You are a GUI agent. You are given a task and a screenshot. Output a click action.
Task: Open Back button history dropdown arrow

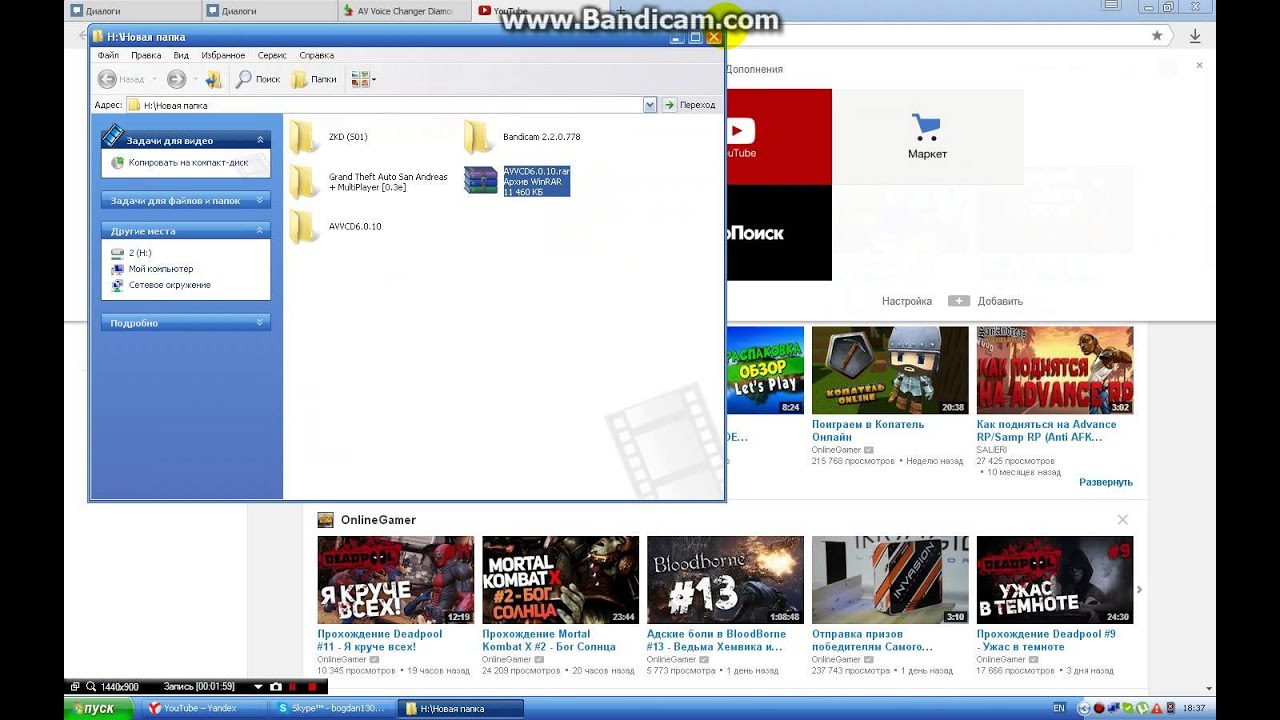coord(155,79)
